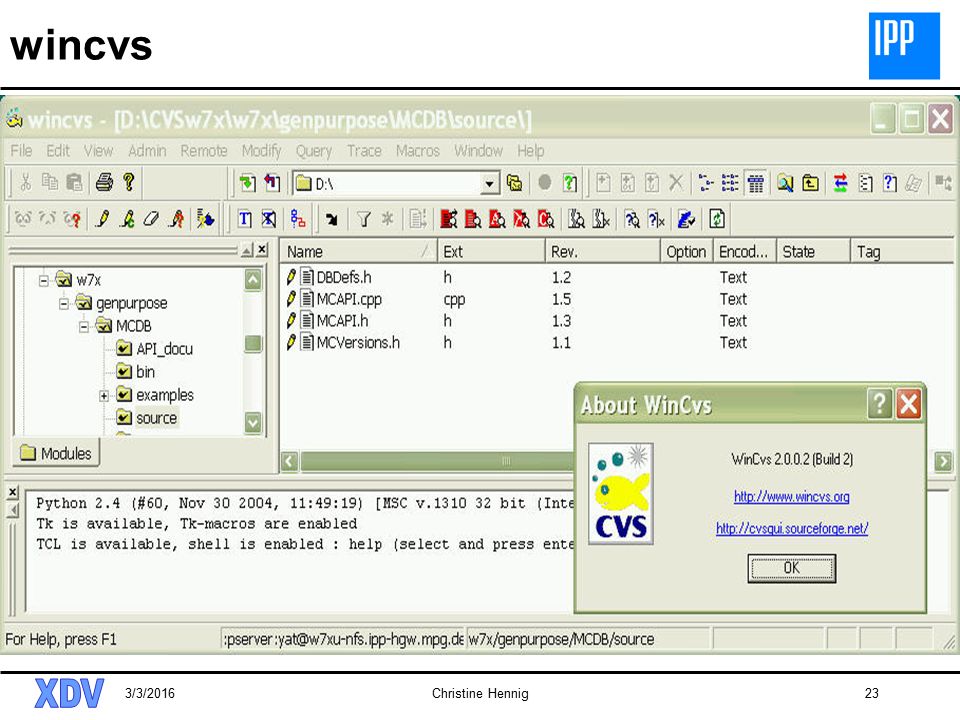Image resolution: width=960 pixels, height=720 pixels.
Task: Open the Query menu
Action: coord(313,151)
